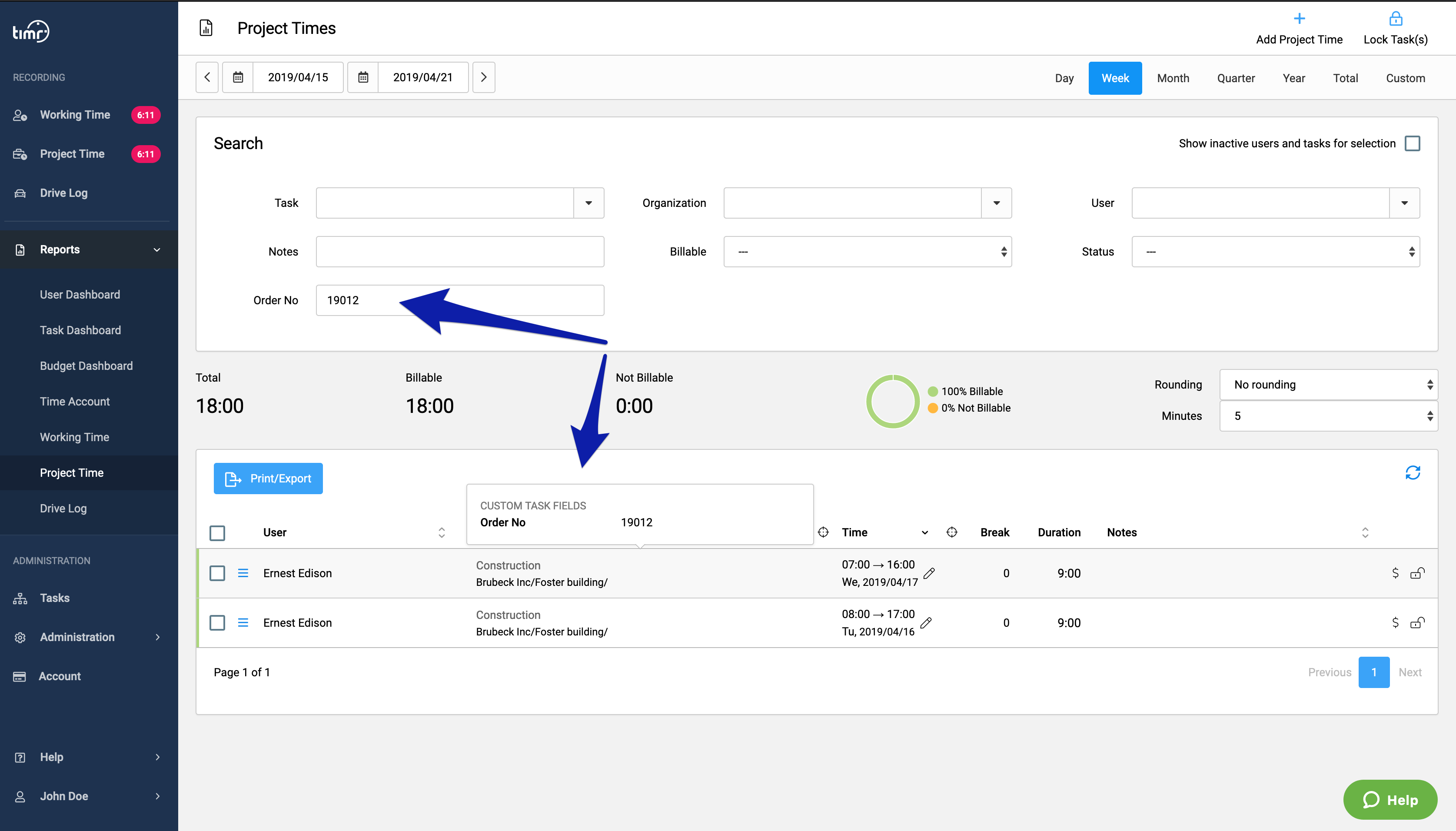
Task: Switch to Quarter view
Action: (1236, 78)
